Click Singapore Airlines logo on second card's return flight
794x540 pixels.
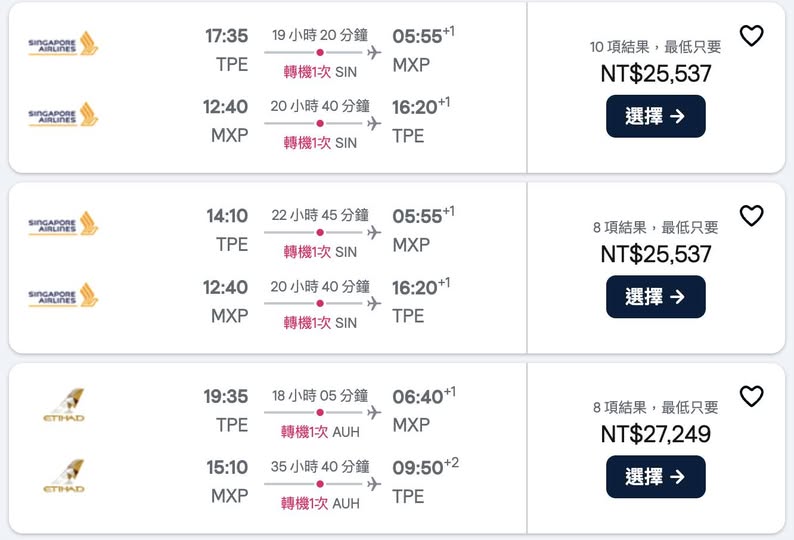[x=63, y=295]
